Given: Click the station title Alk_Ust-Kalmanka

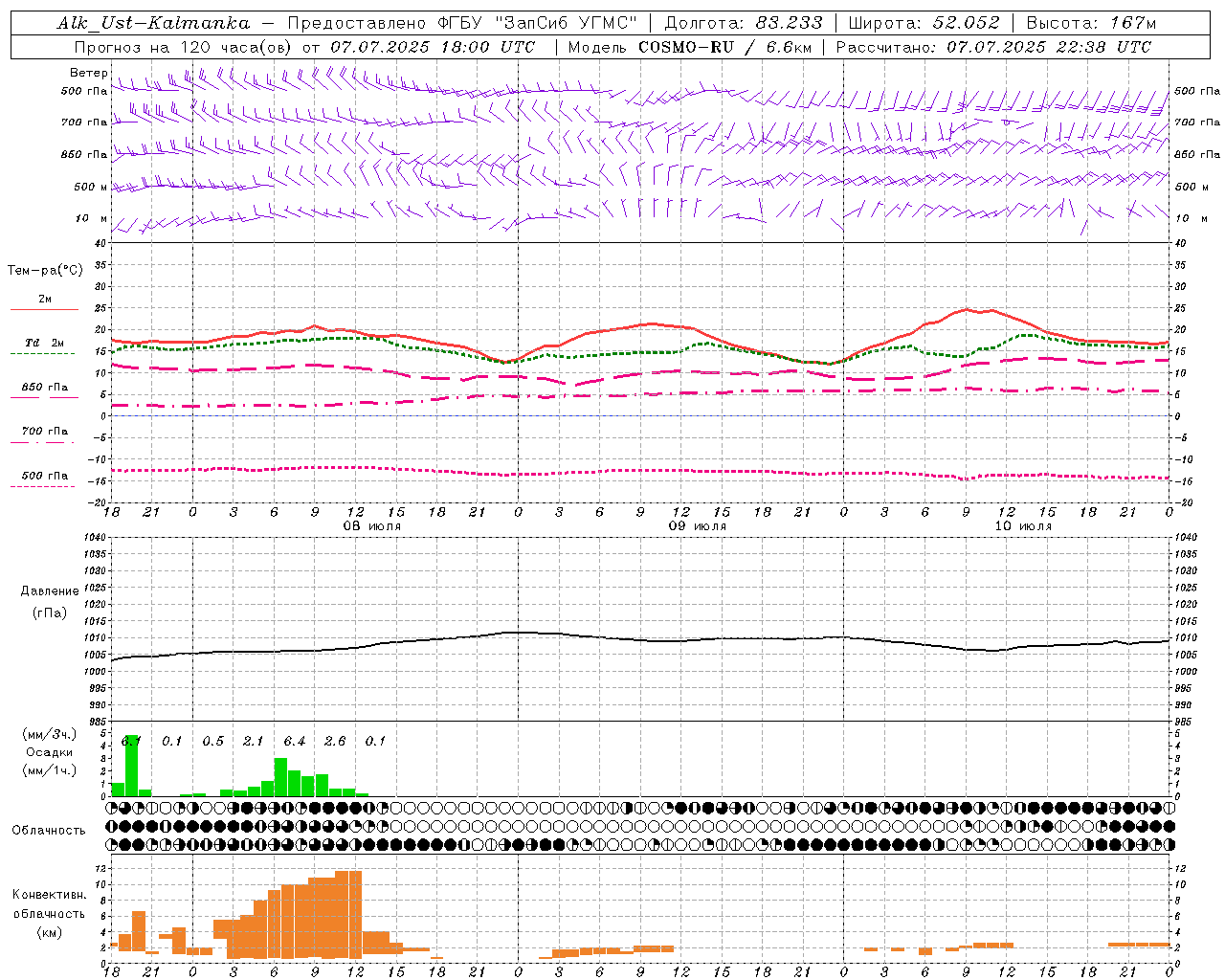Looking at the screenshot, I should 154,23.
